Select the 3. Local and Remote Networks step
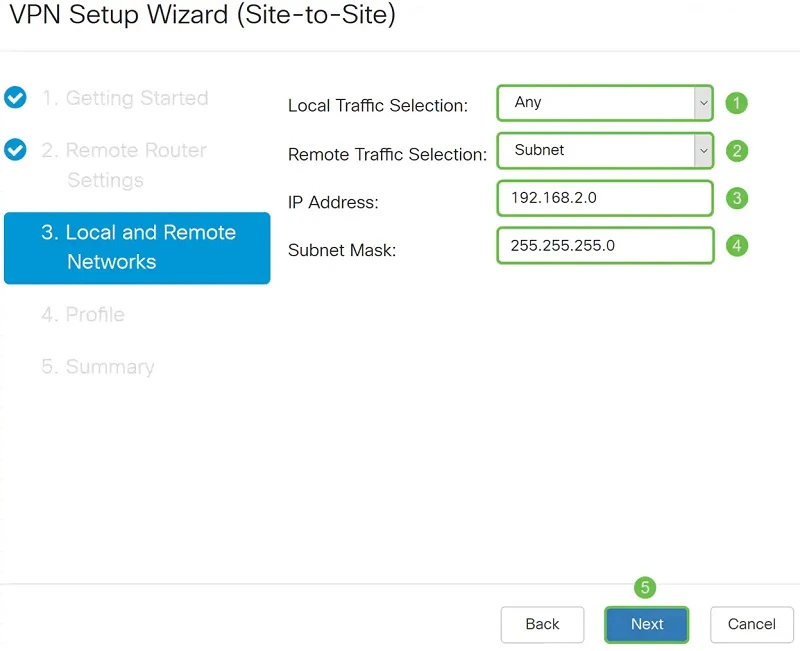 137,248
